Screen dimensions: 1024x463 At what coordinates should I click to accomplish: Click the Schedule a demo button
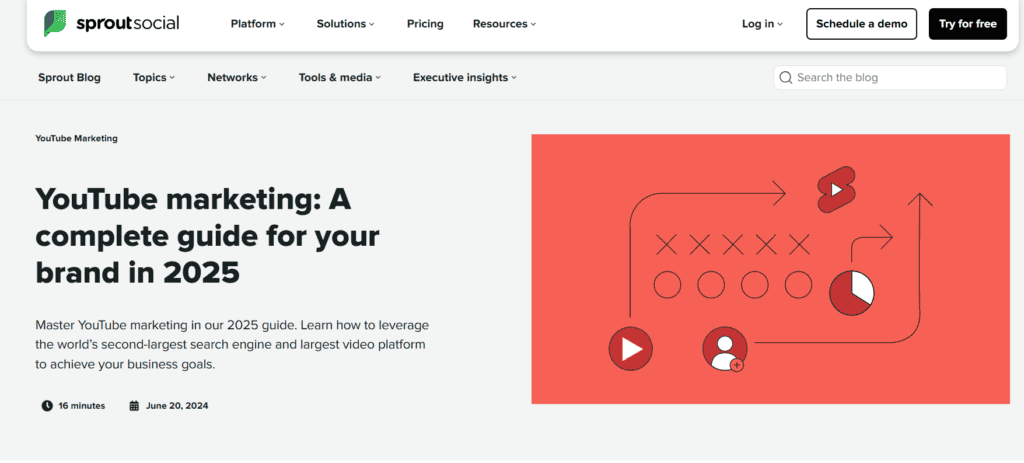coord(861,24)
